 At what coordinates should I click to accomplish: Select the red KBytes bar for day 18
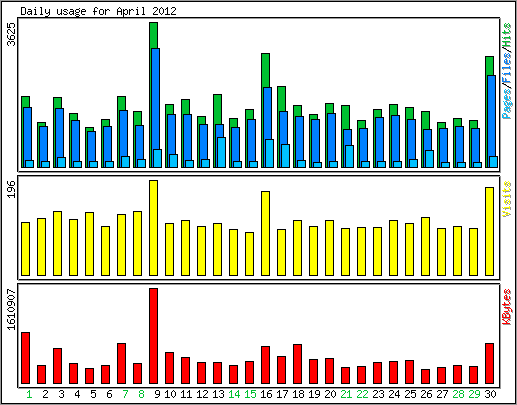(x=297, y=364)
